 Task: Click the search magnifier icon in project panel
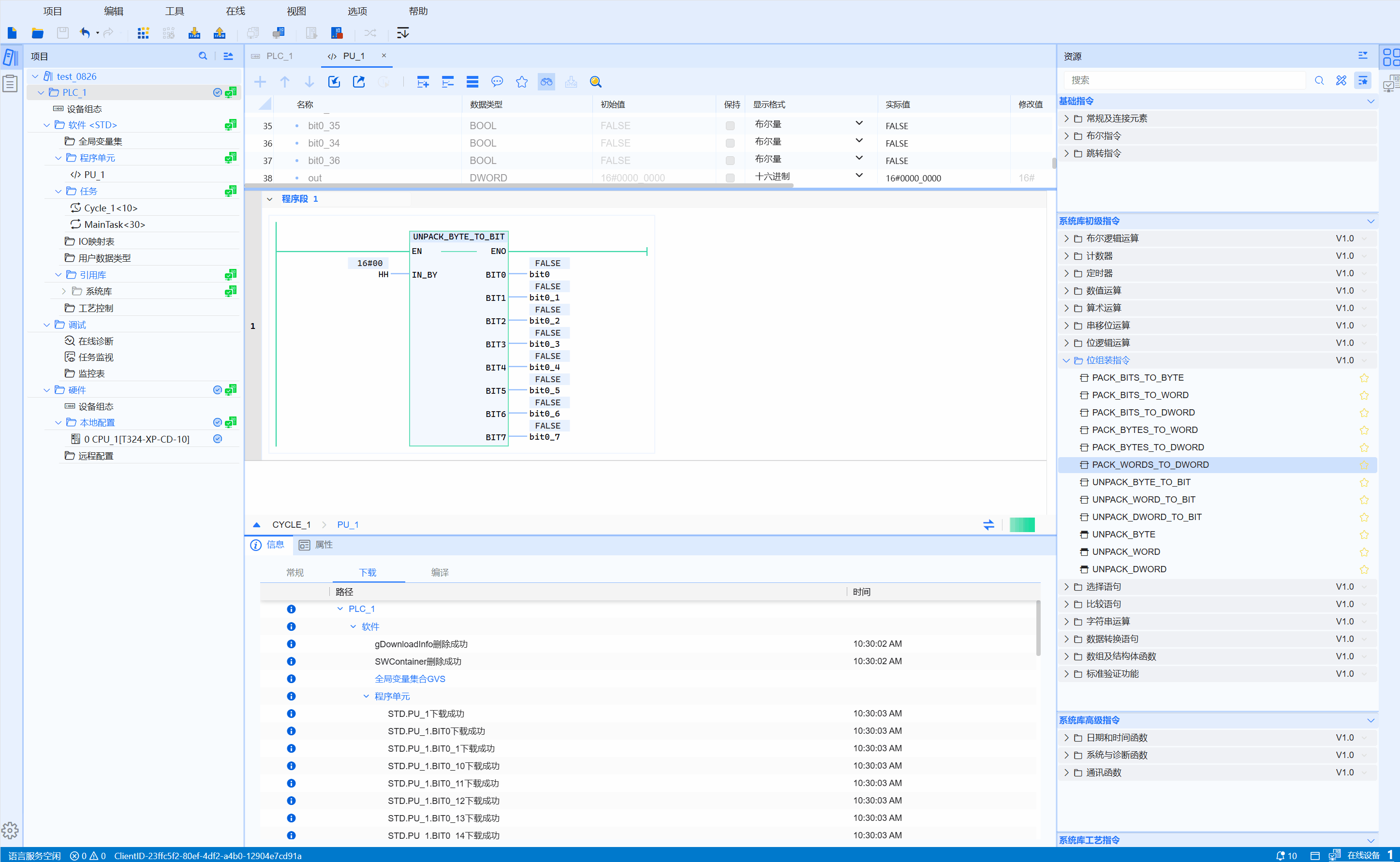point(203,56)
